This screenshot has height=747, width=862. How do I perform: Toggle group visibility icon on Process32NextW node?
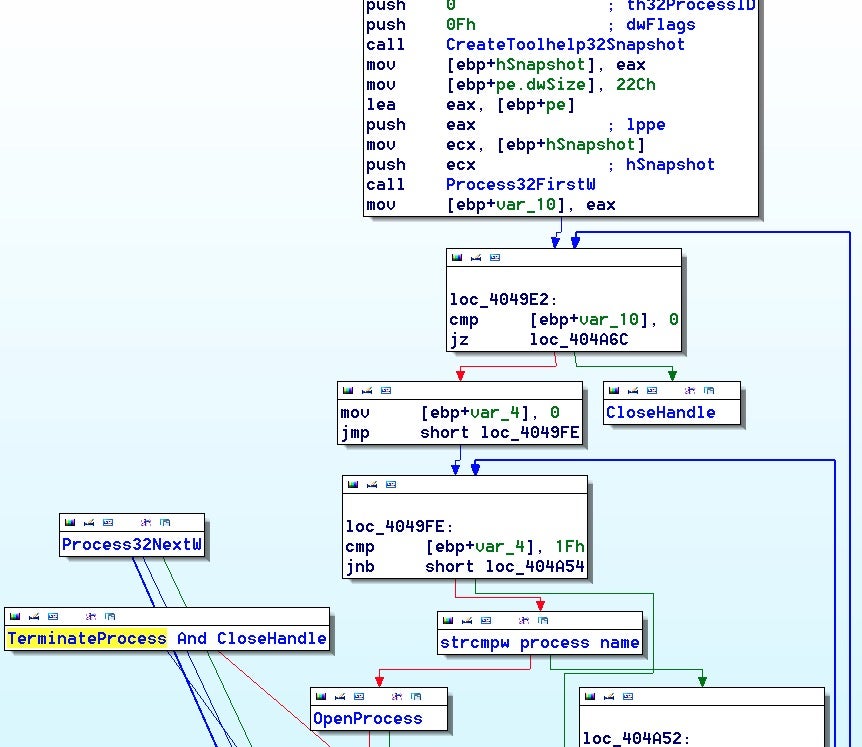[x=164, y=523]
